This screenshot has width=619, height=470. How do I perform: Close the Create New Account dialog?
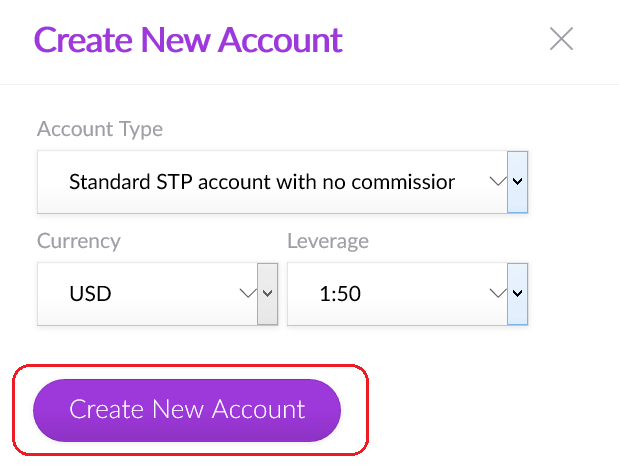561,39
